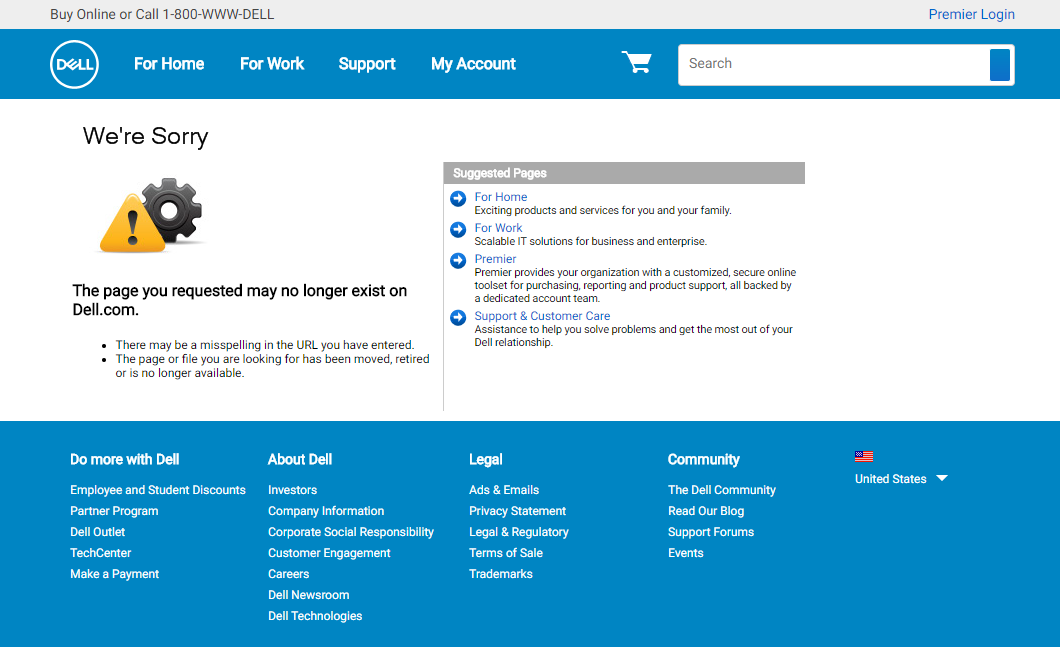The width and height of the screenshot is (1060, 647).
Task: Click the We're Sorry heading
Action: click(145, 137)
